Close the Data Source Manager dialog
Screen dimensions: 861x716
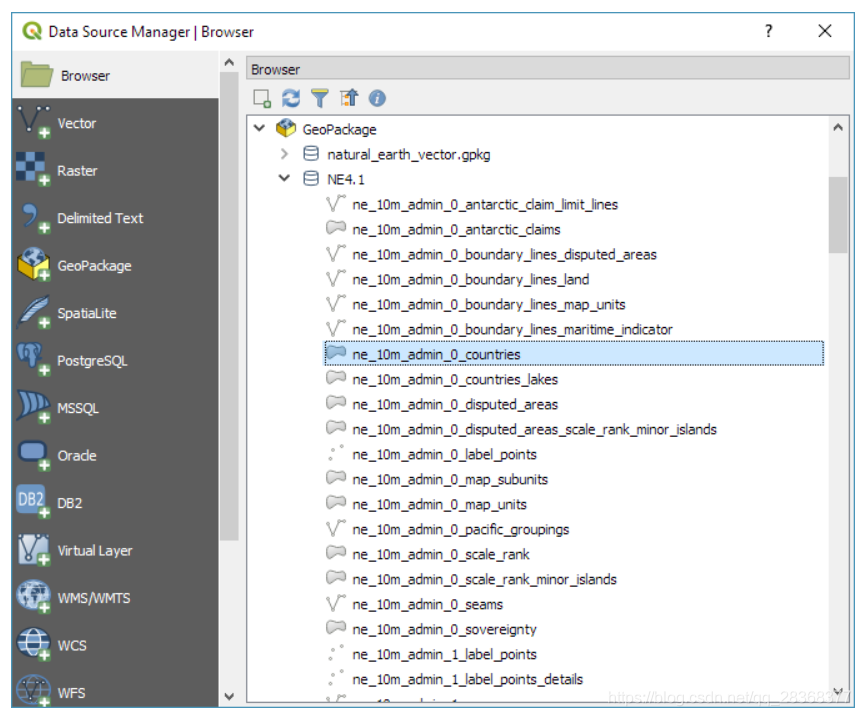[825, 31]
